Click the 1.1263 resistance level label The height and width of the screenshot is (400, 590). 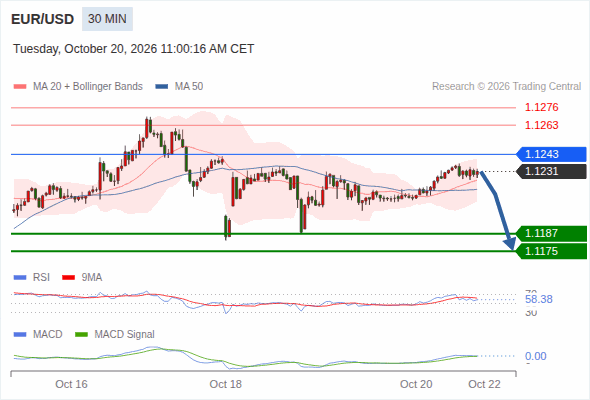(541, 125)
